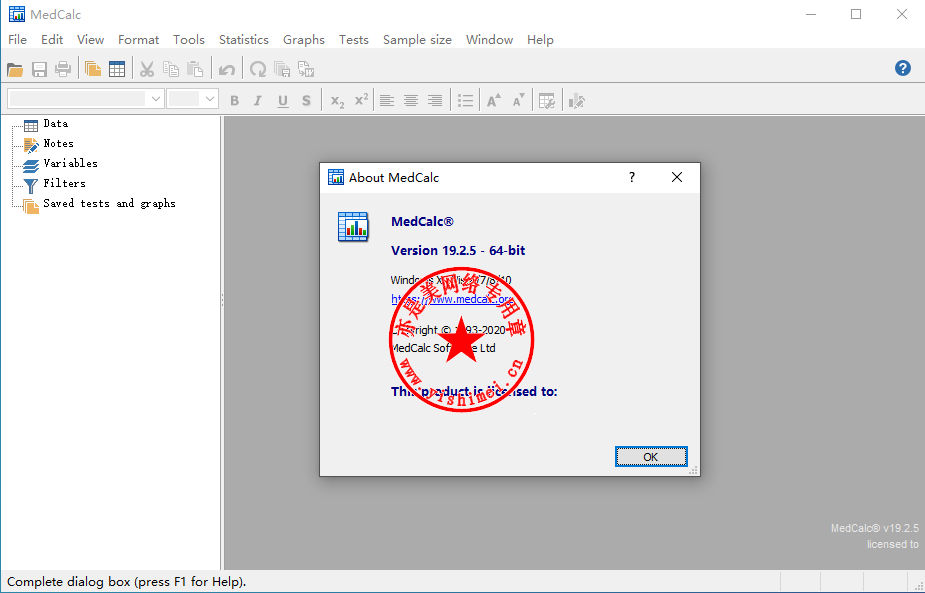Click the Print toolbar icon

click(x=63, y=70)
